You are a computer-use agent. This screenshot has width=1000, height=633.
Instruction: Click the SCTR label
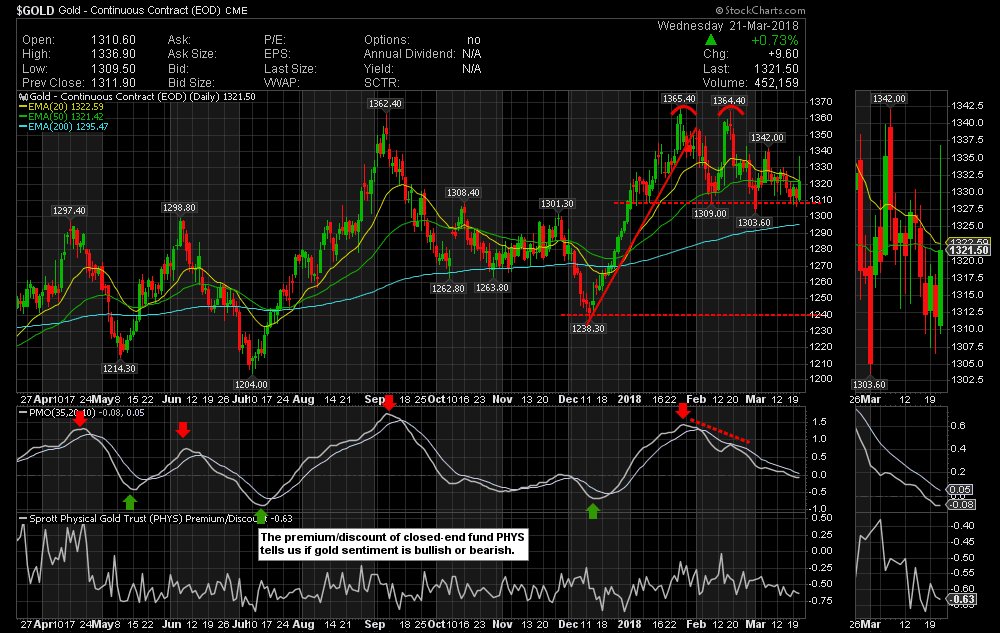(381, 83)
